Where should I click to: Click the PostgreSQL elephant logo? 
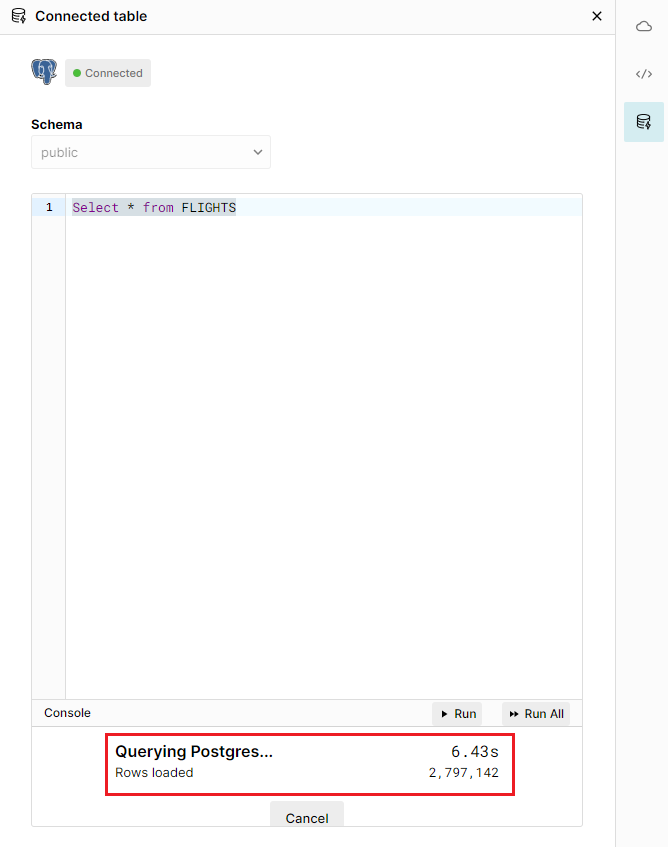pyautogui.click(x=44, y=72)
